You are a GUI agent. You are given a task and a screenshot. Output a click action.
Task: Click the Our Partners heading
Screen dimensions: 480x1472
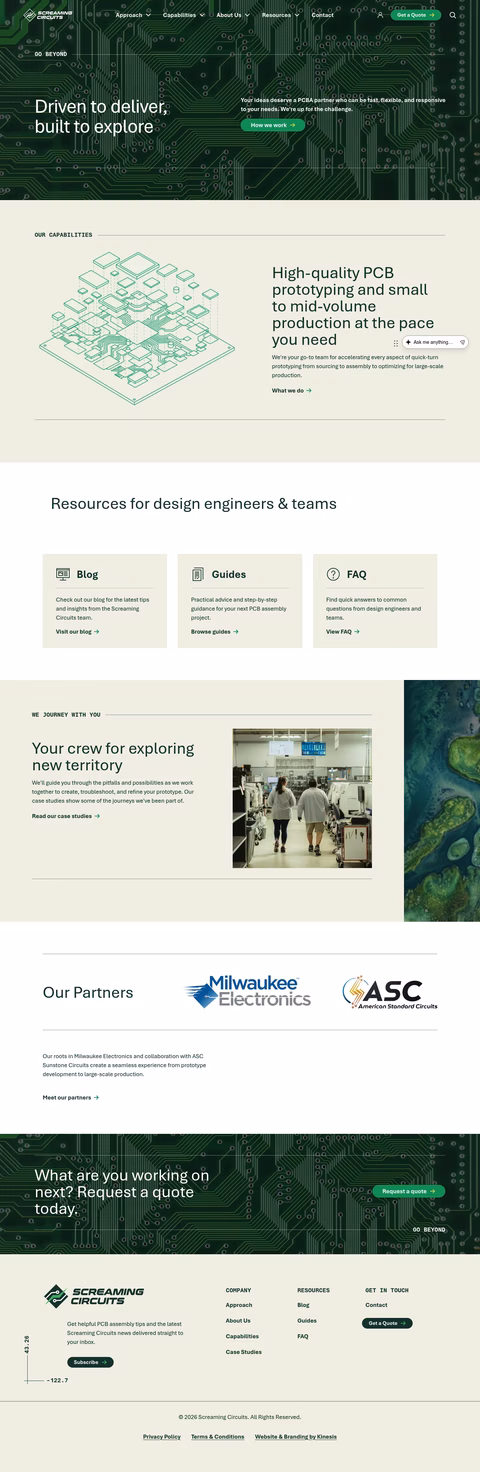pos(88,993)
